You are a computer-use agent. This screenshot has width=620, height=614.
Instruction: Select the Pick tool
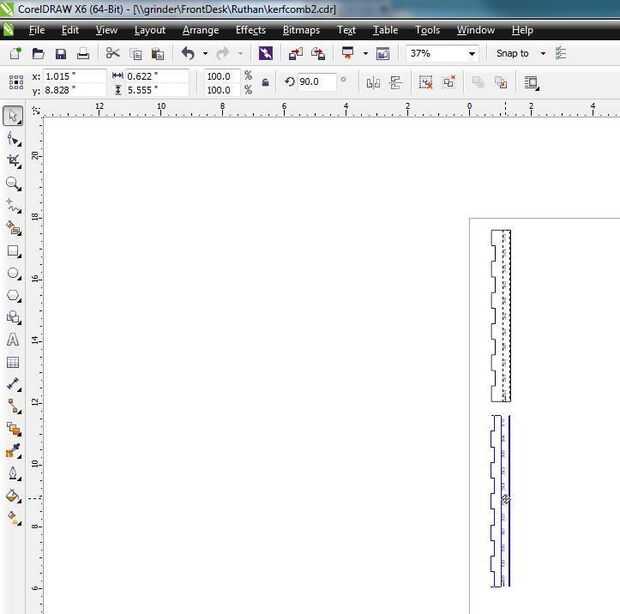coord(13,116)
